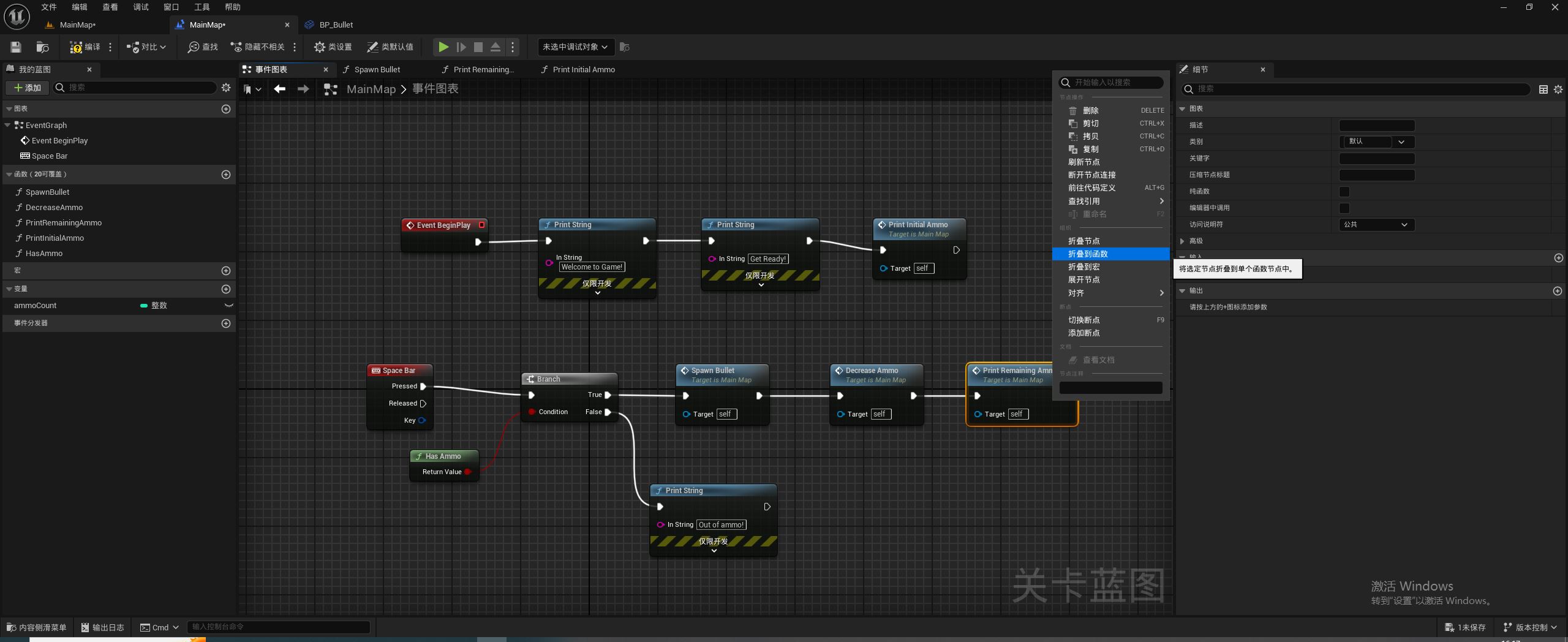Screen dimensions: 1568x642
Task: Add an output parameter with plus icon
Action: pos(1558,291)
